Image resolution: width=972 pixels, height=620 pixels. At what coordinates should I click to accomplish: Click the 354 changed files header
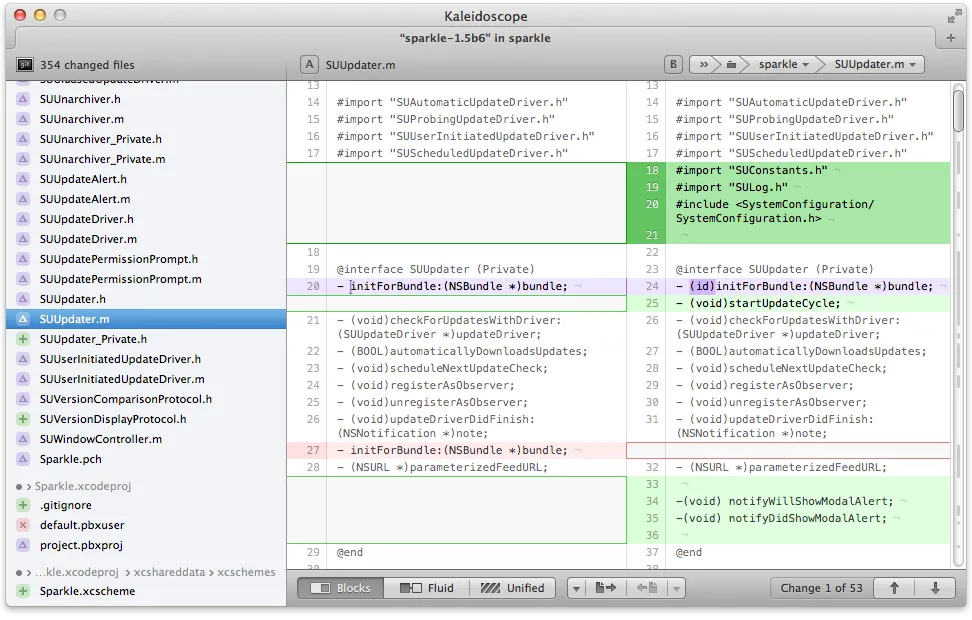click(x=87, y=65)
